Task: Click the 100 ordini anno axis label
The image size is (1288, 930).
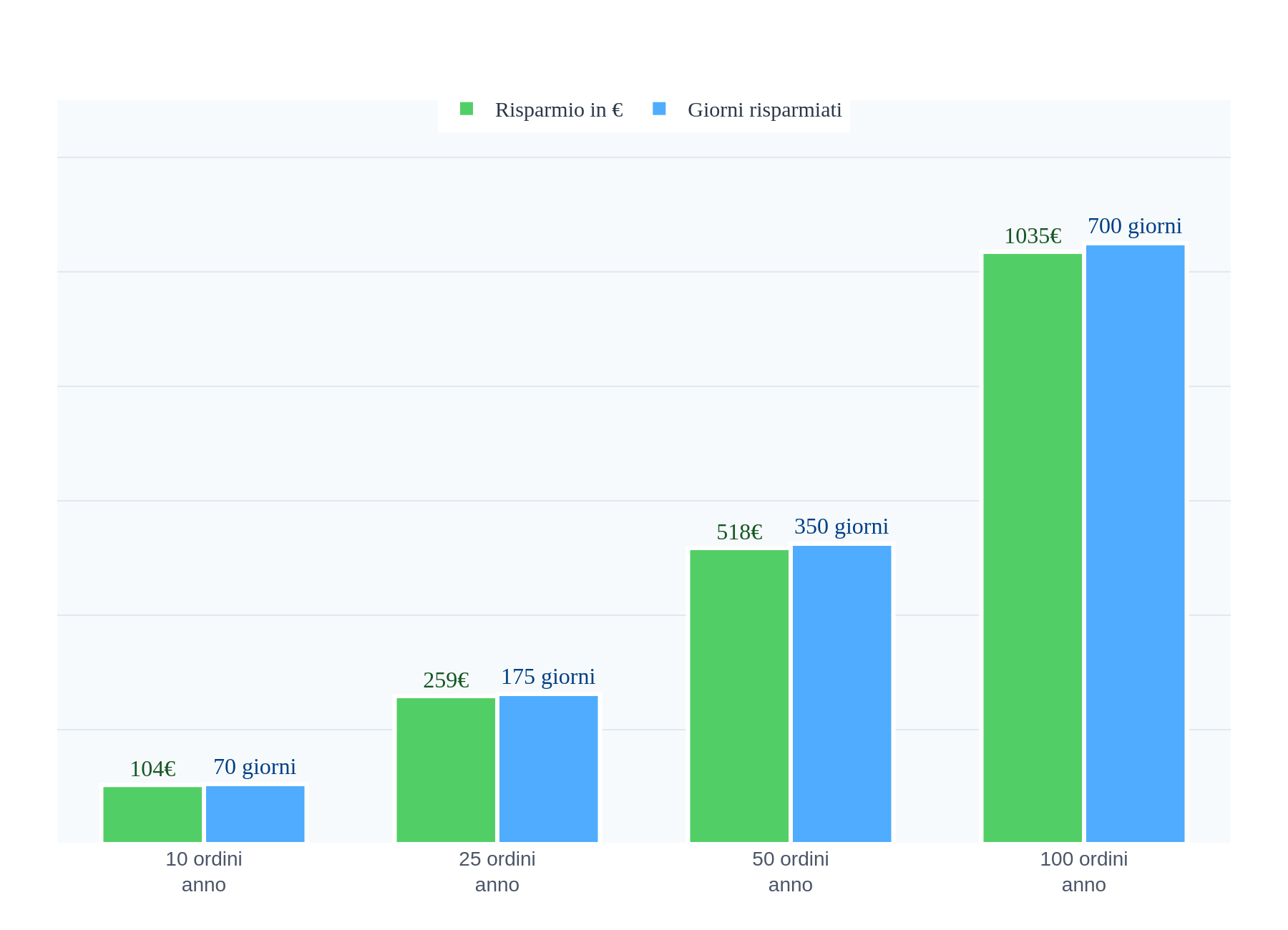Action: coord(1083,871)
